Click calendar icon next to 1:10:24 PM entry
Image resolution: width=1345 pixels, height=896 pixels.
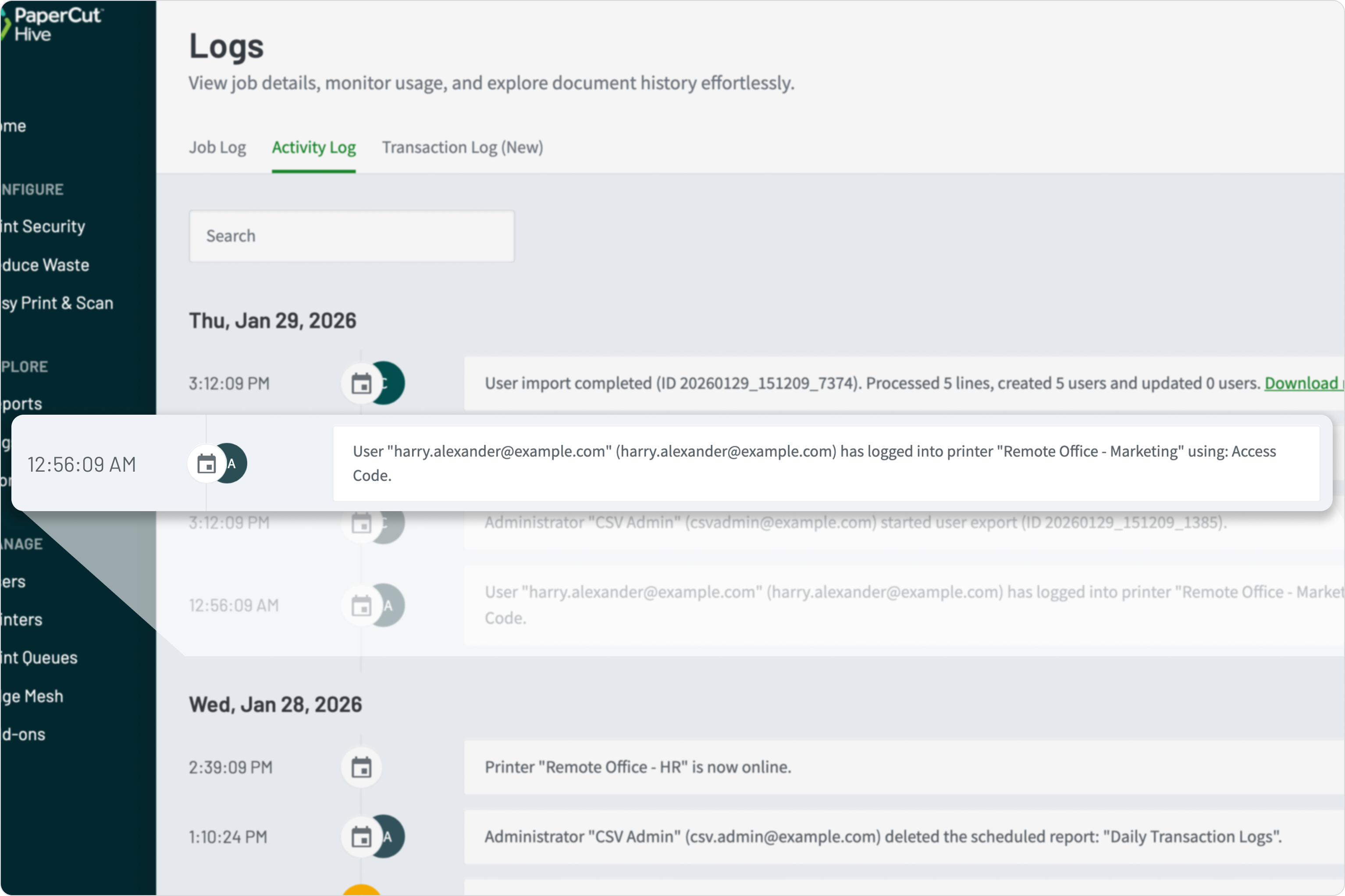tap(361, 837)
